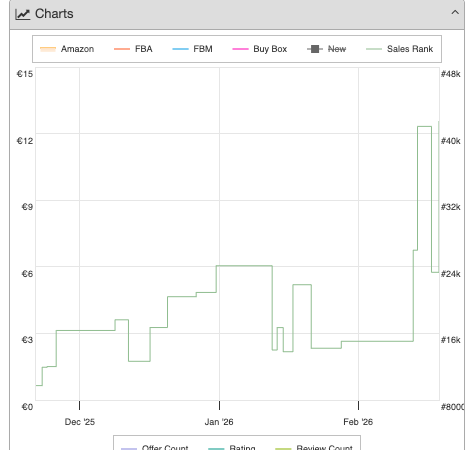This screenshot has height=450, width=474.
Task: Toggle the FBA series in the legend
Action: 133,49
